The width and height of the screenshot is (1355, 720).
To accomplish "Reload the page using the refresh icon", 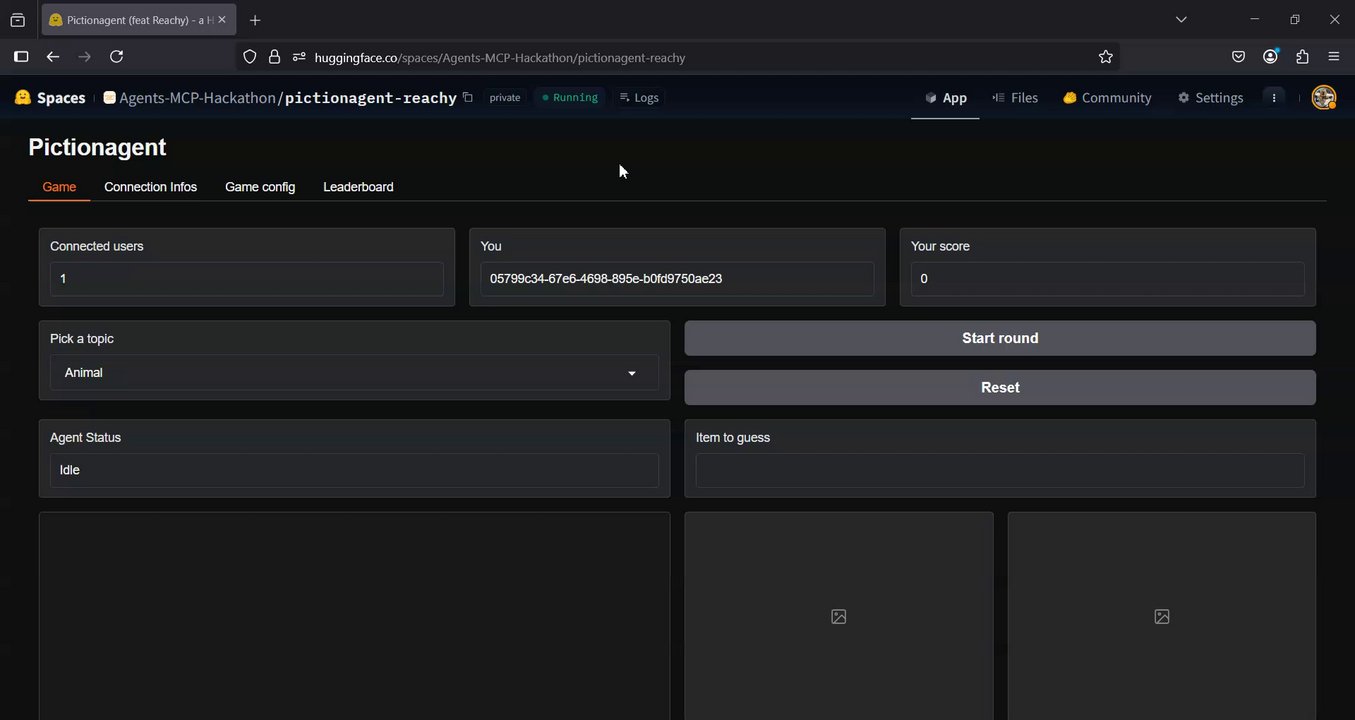I will click(116, 57).
